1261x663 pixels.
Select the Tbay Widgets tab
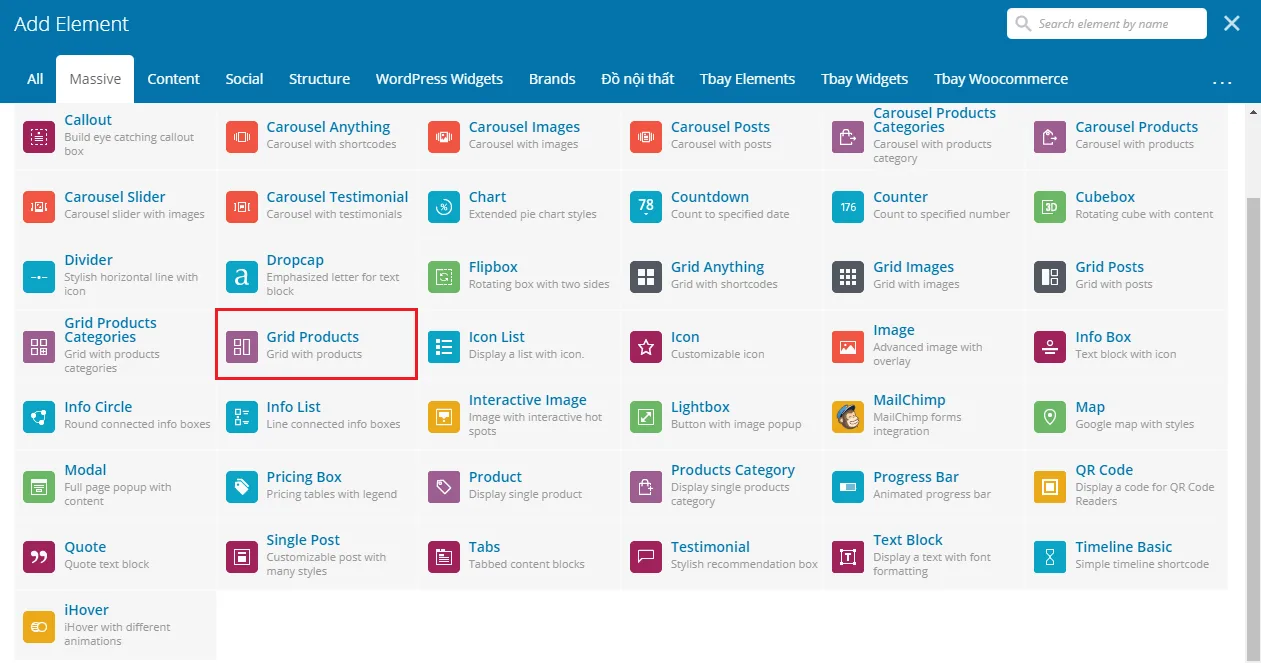click(x=865, y=79)
